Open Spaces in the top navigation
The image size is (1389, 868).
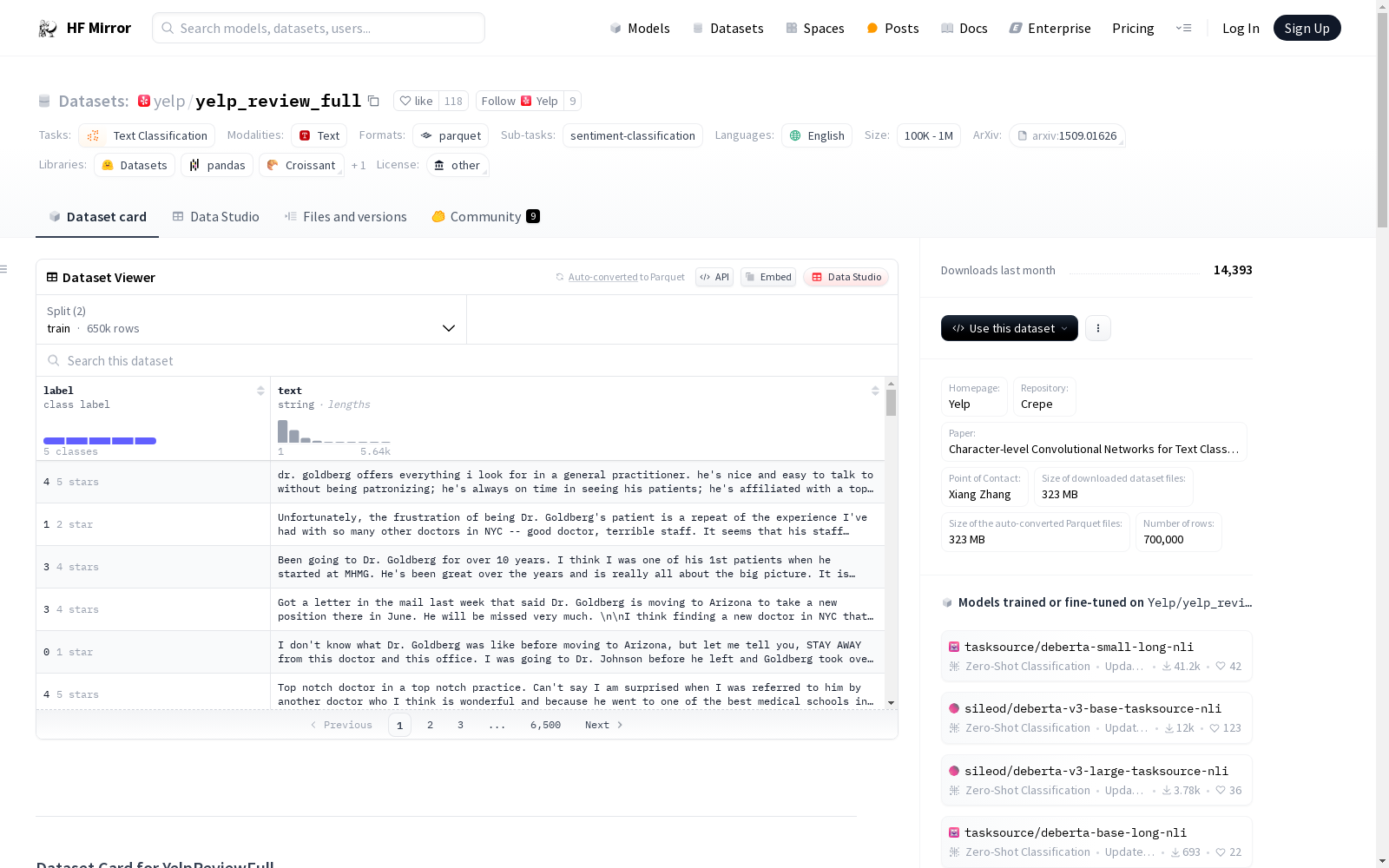click(x=815, y=28)
